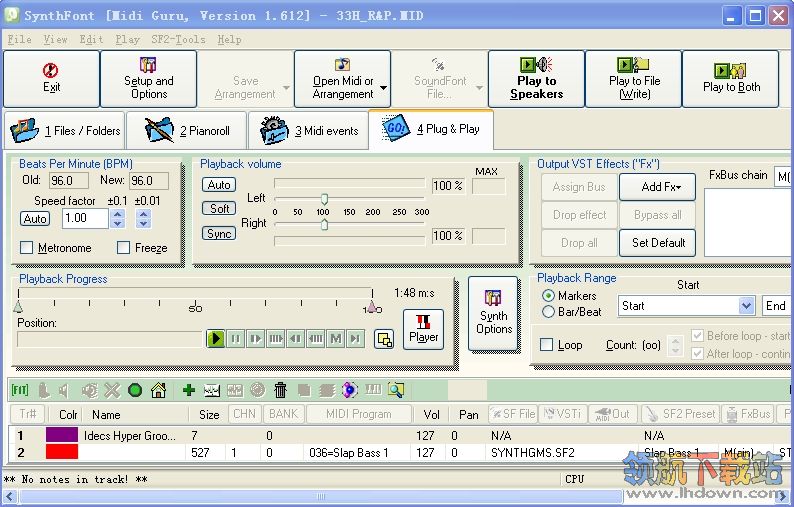Enable the Freeze checkbox
794x507 pixels.
[x=123, y=248]
